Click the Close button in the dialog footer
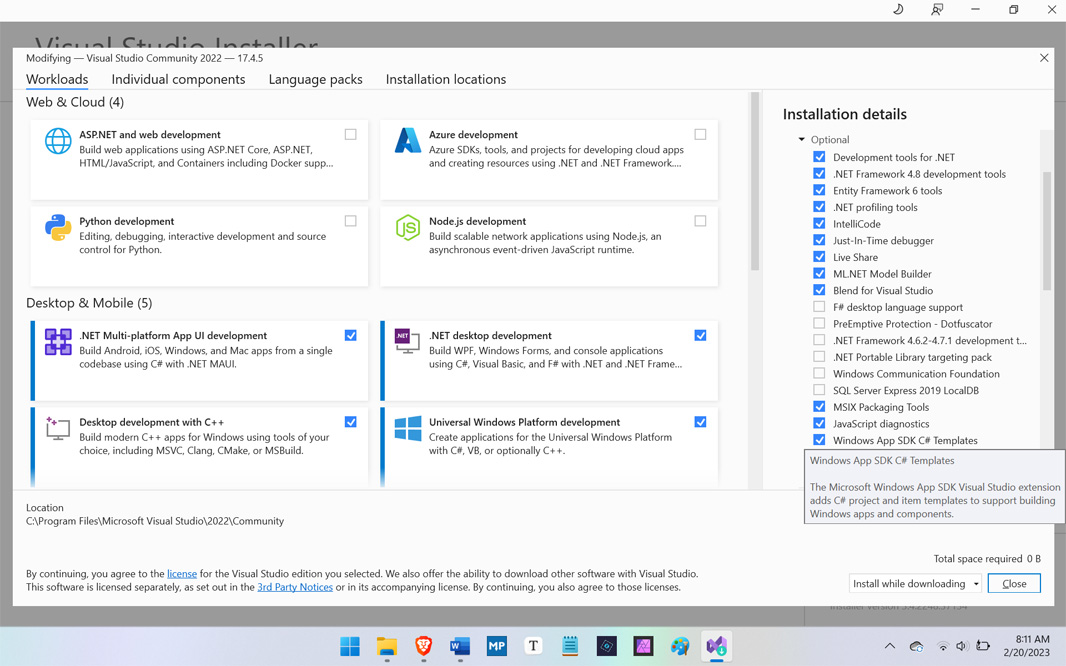The width and height of the screenshot is (1066, 666). coord(1013,584)
